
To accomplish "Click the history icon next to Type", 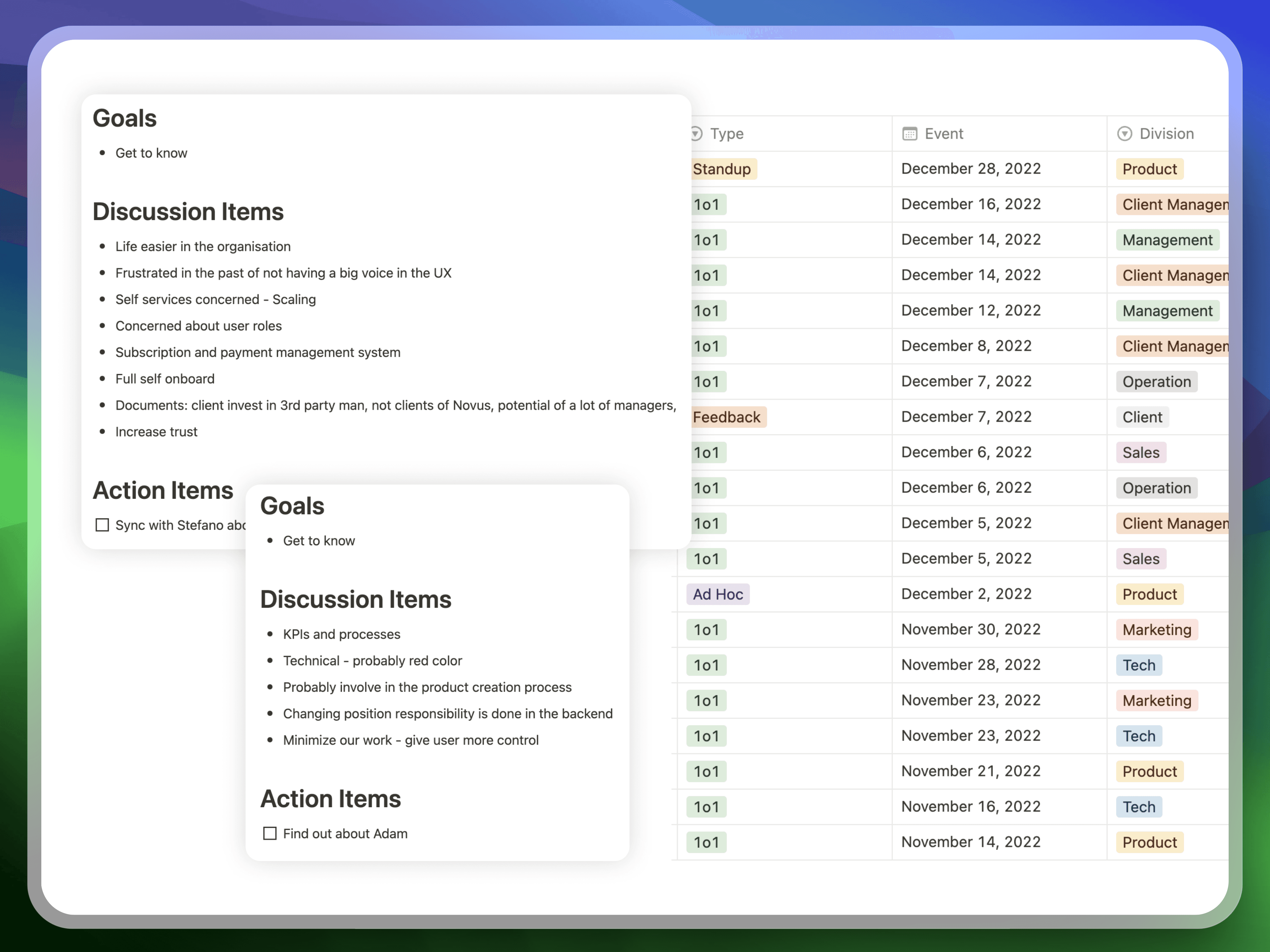I will coord(697,133).
